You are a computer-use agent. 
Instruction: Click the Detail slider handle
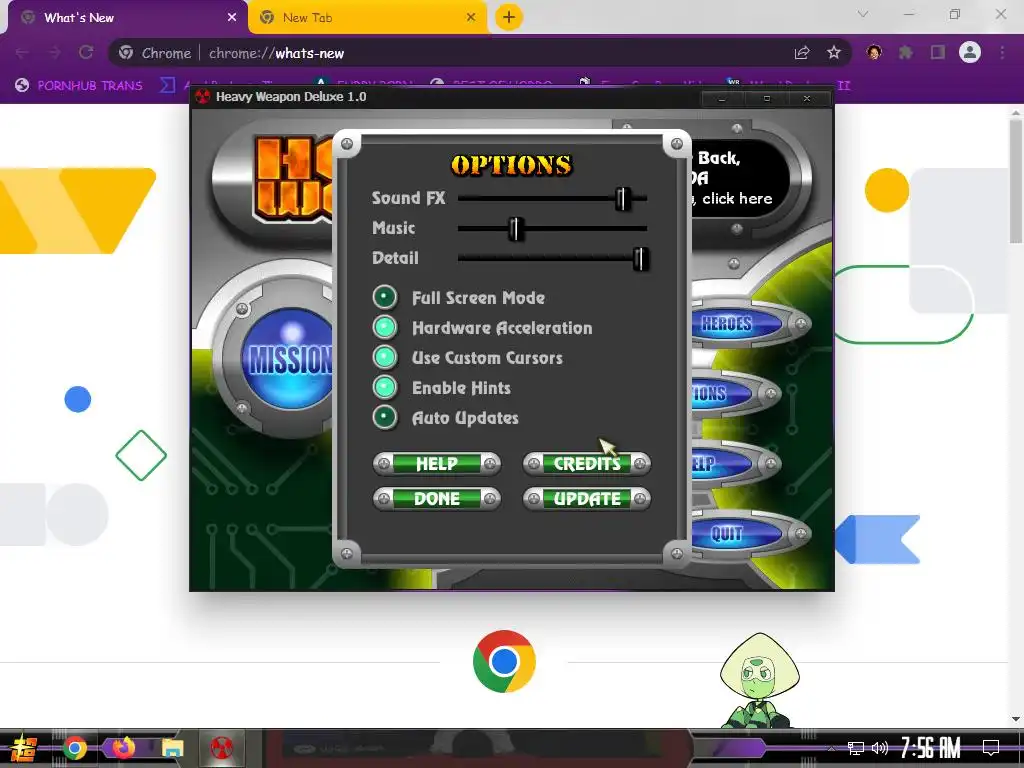(641, 259)
